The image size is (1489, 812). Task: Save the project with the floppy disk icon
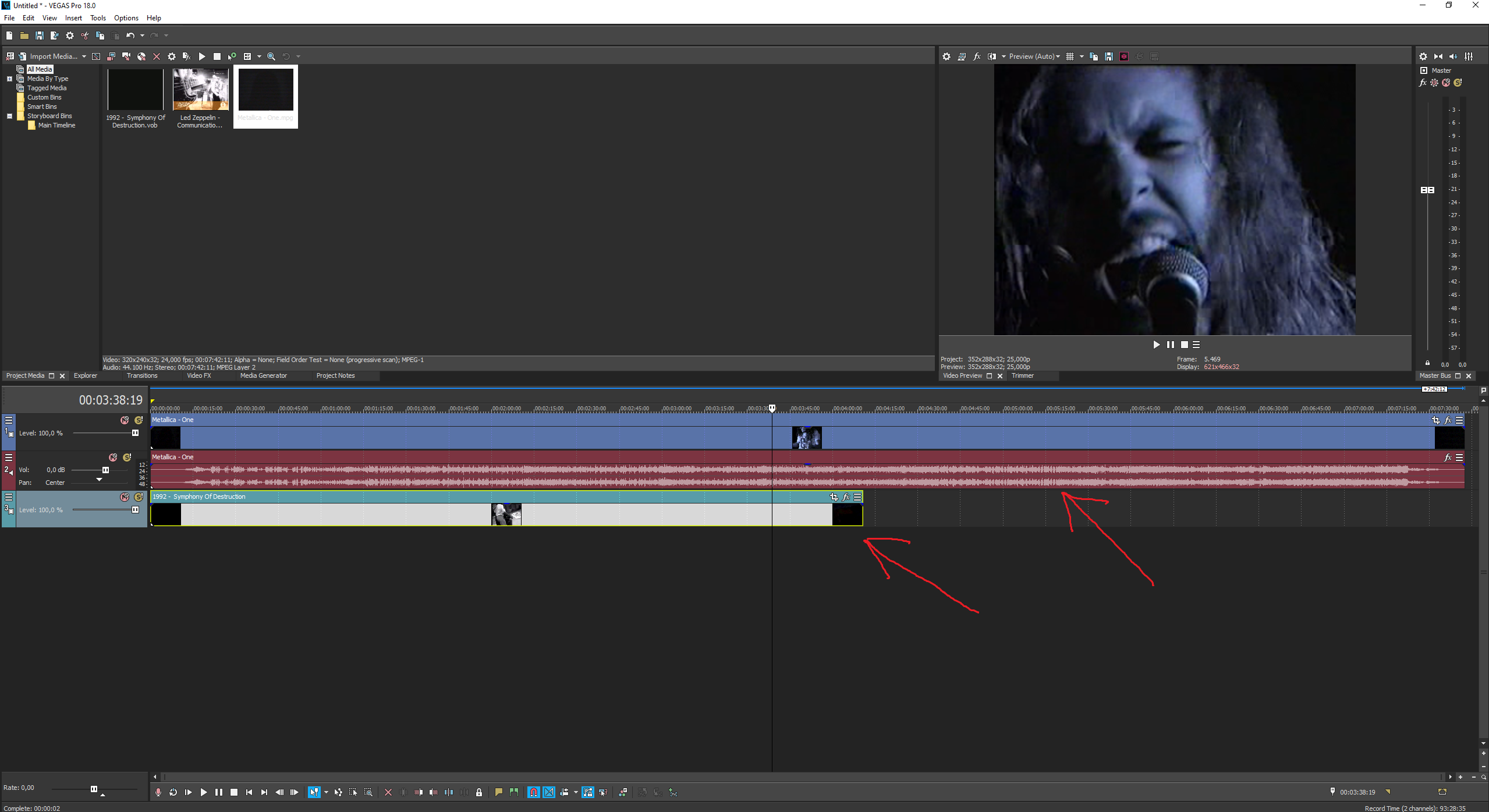(40, 36)
